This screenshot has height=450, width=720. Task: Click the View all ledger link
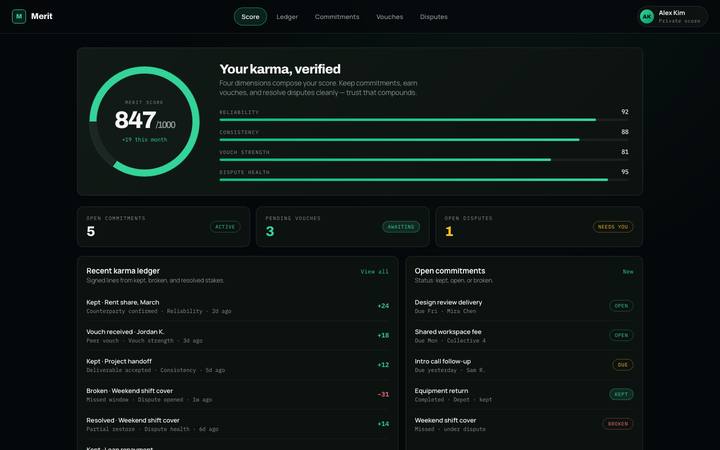click(374, 272)
